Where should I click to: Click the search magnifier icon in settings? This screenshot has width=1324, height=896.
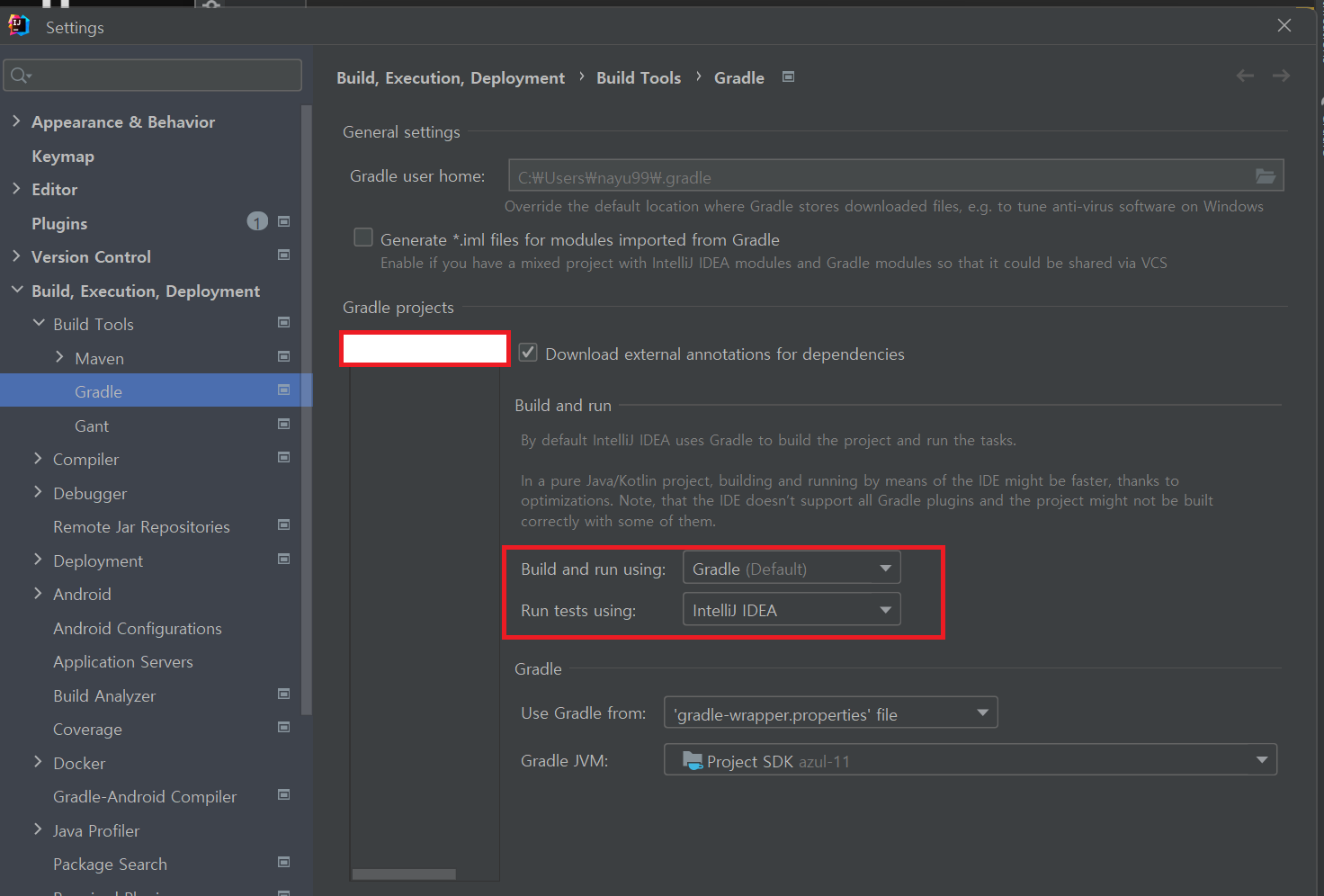(20, 76)
